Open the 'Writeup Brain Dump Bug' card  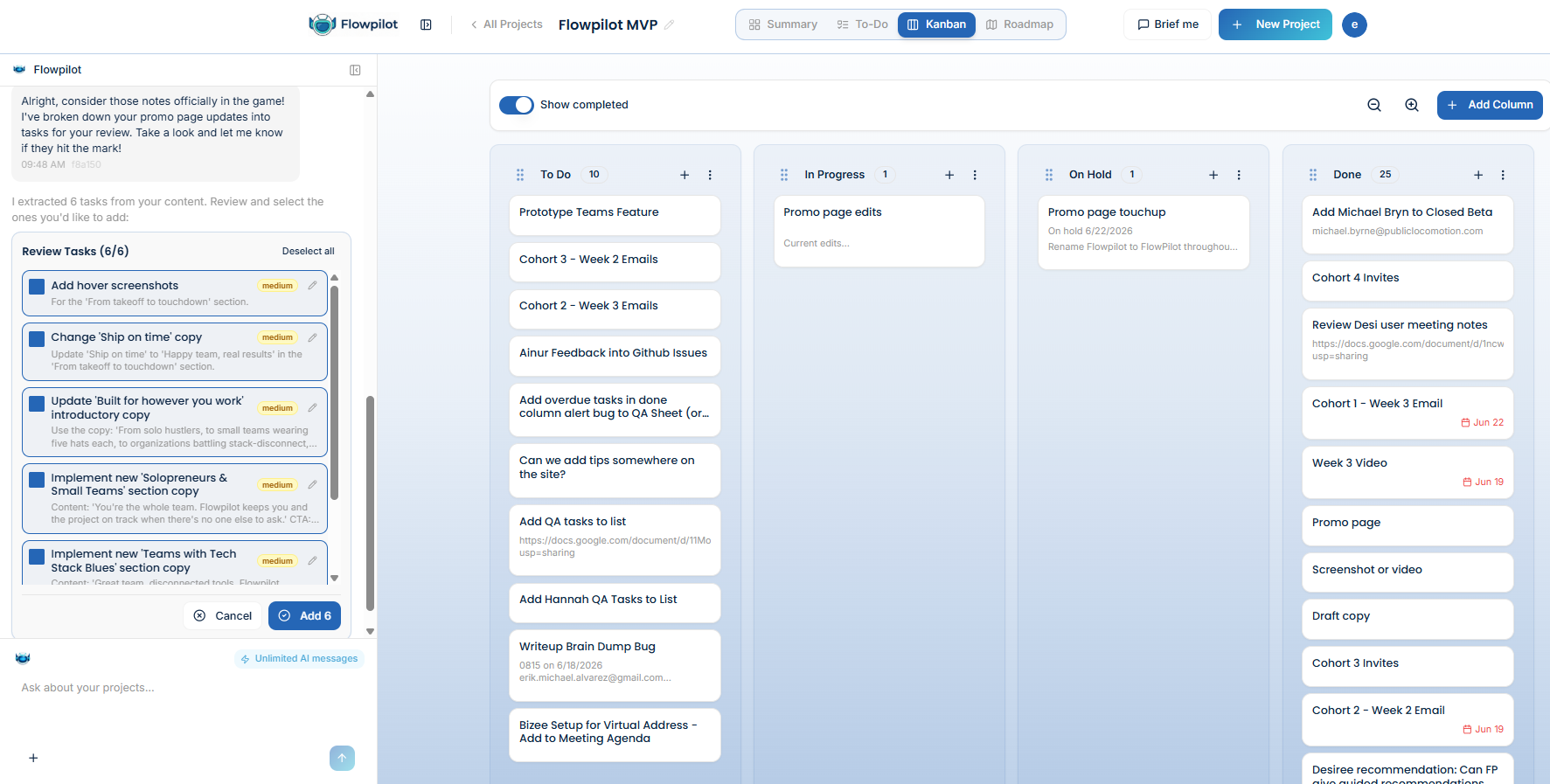coord(615,665)
